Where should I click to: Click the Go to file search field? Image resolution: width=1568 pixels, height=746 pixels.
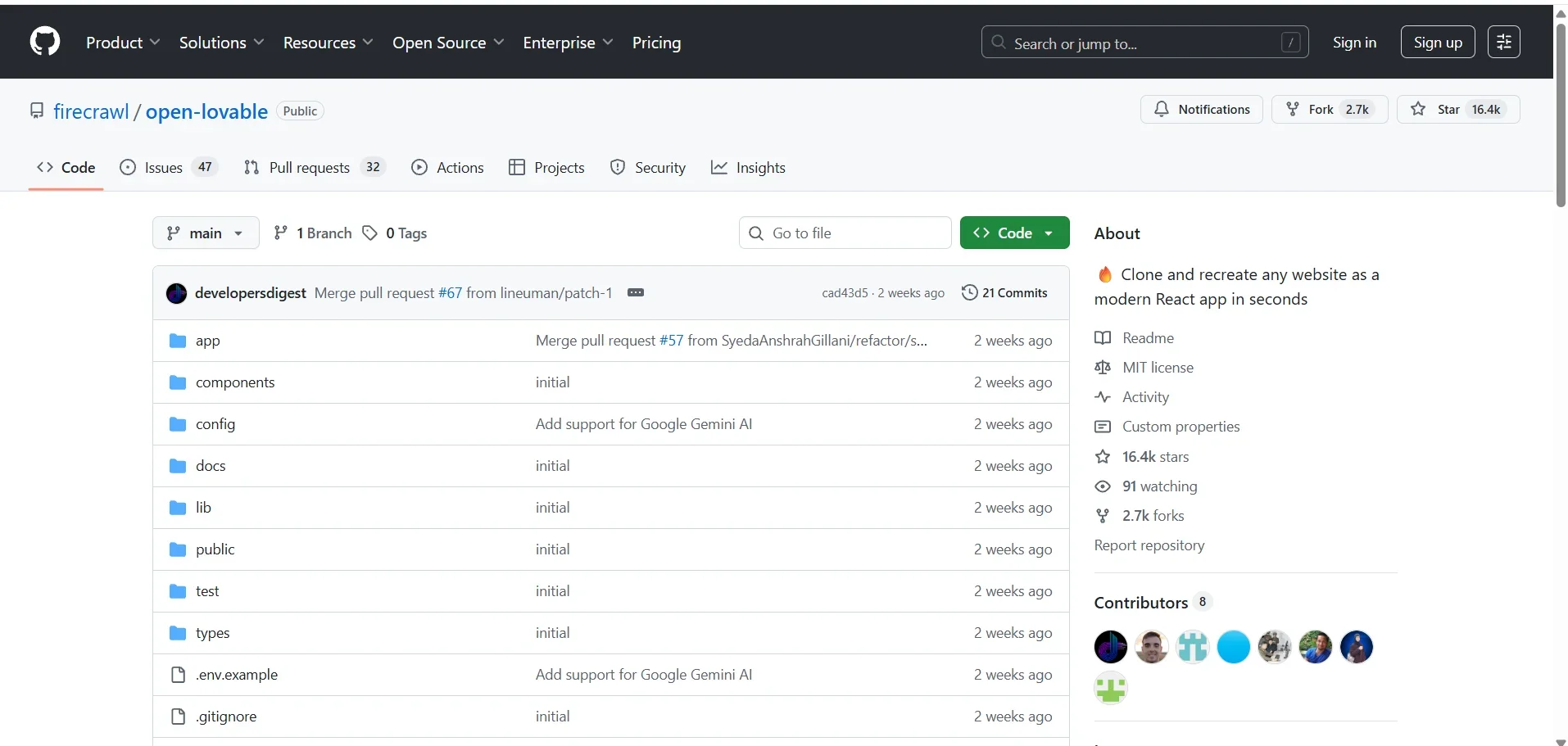point(845,233)
